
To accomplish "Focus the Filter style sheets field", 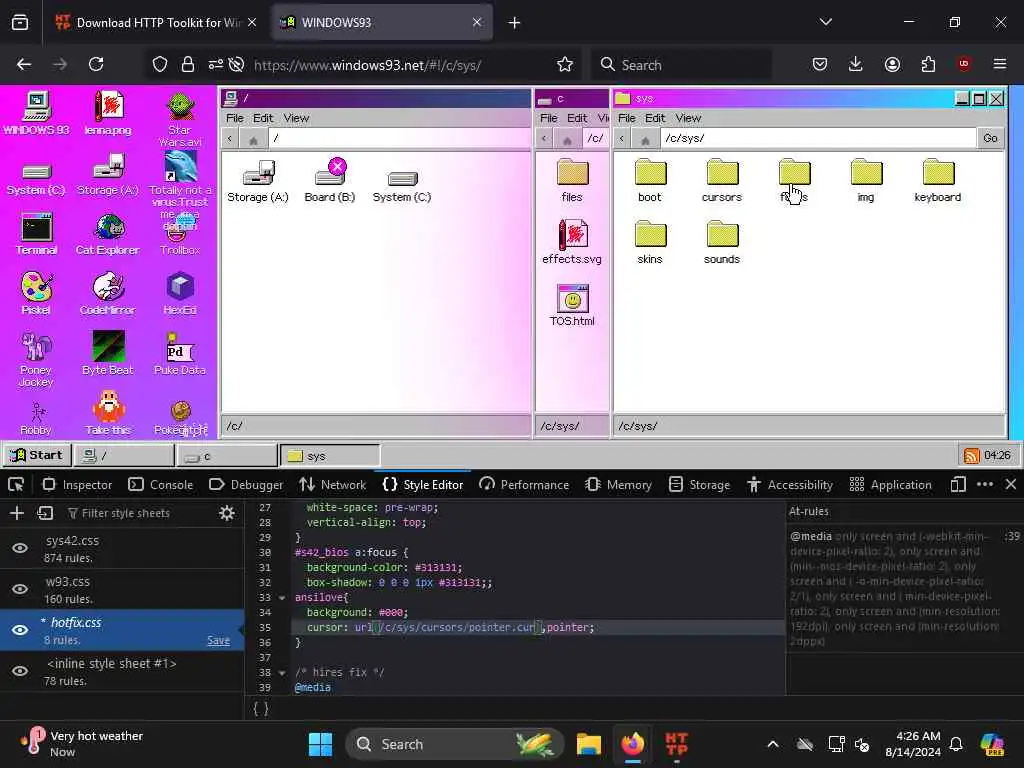I will pos(136,513).
